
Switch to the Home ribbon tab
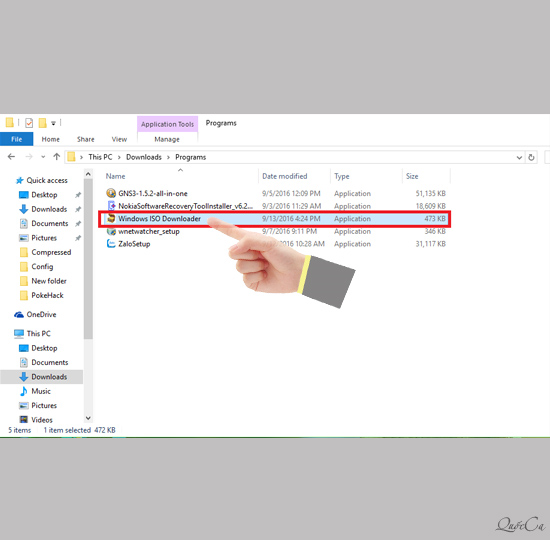[x=51, y=139]
